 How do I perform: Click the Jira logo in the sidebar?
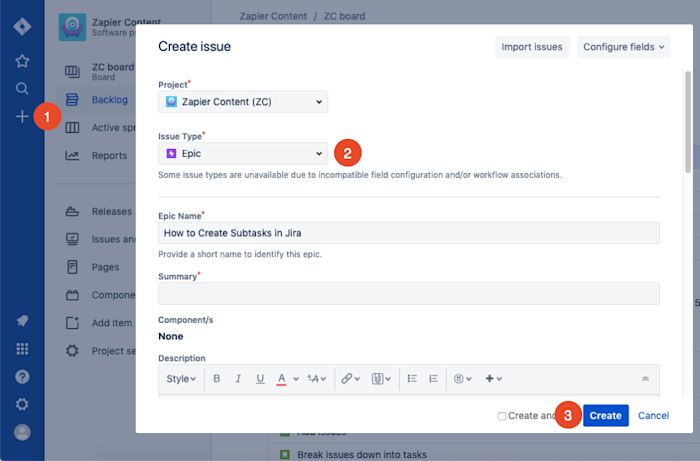click(22, 26)
